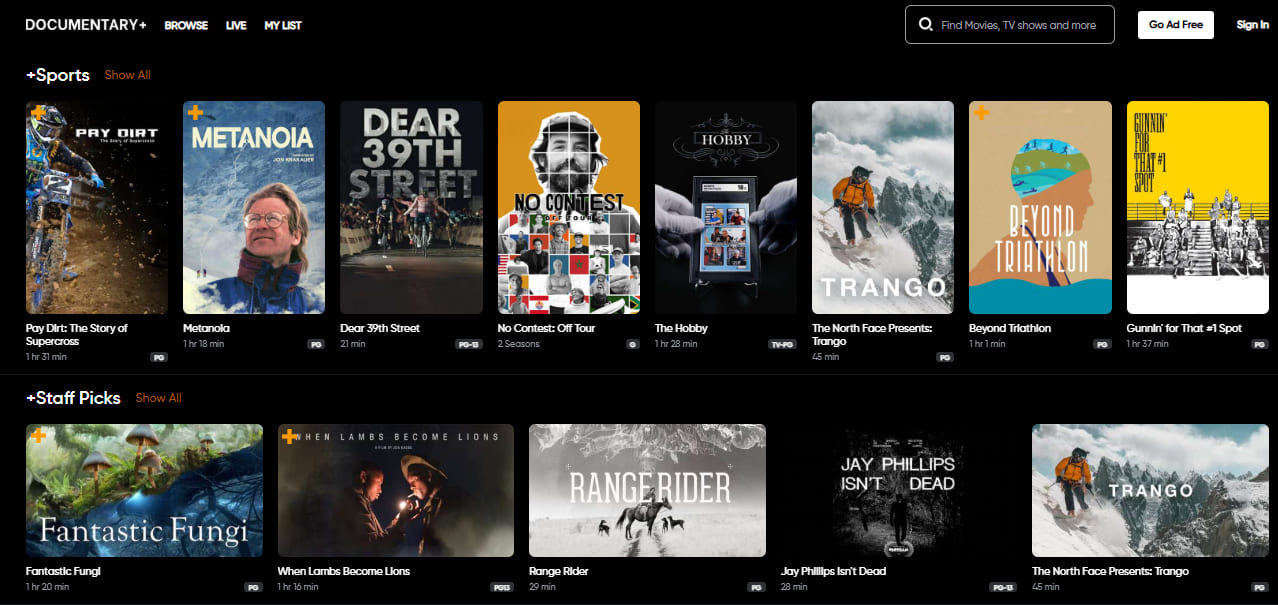Open the Dear 39th Street poster
Viewport: 1278px width, 605px height.
tap(411, 207)
